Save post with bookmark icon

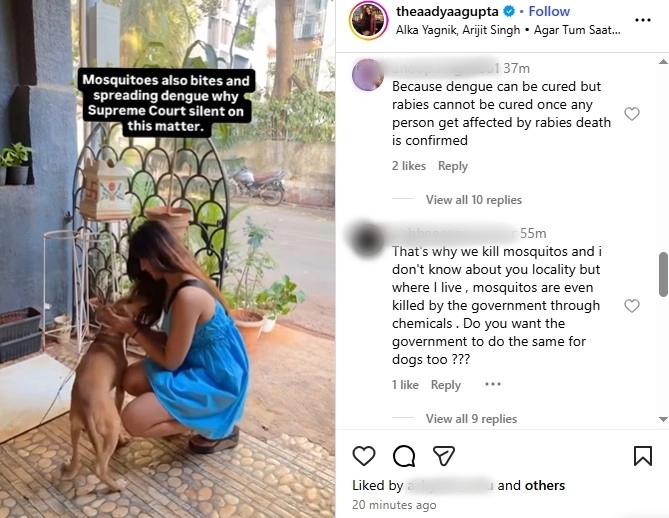click(x=643, y=456)
